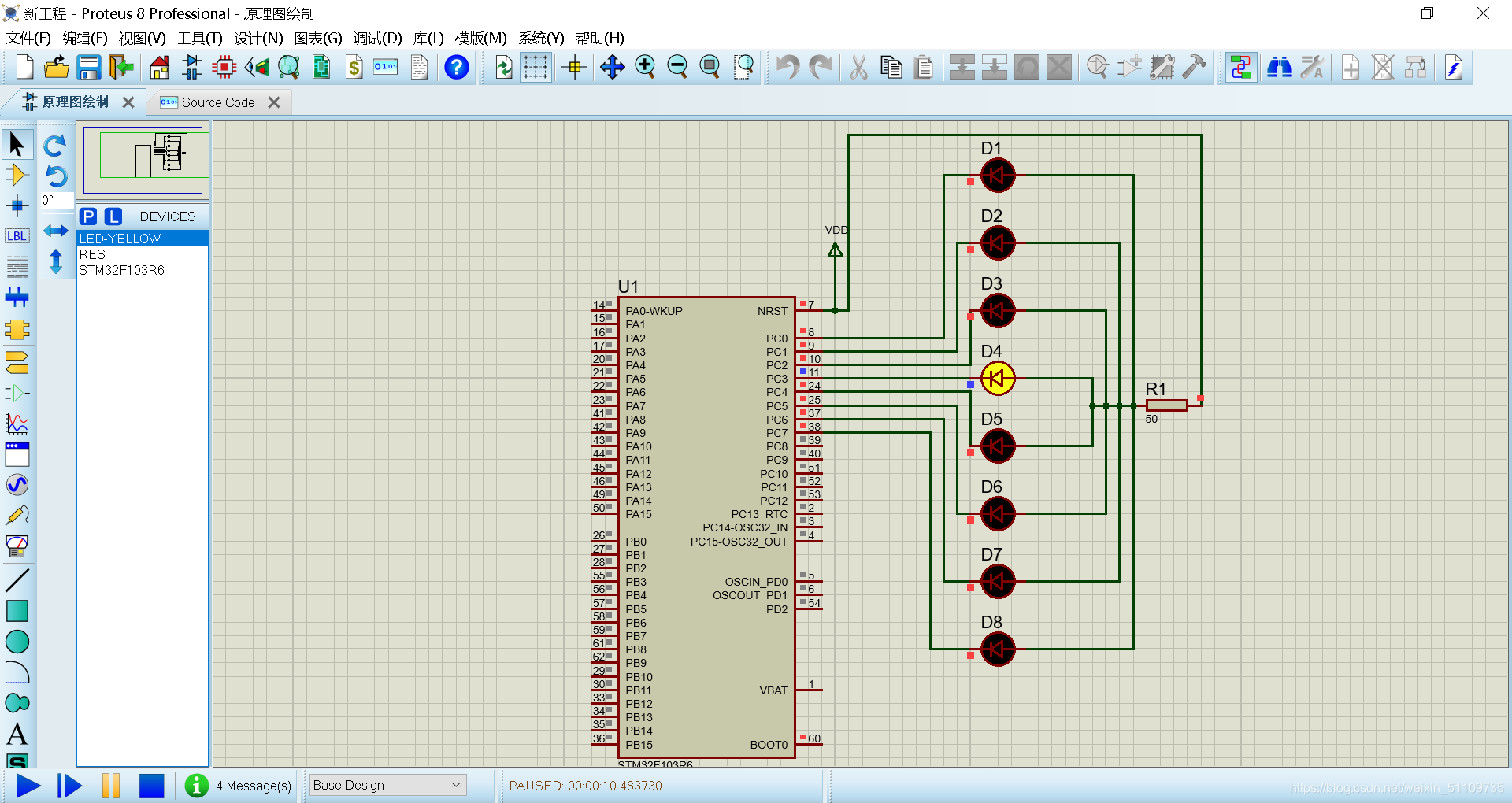Close the 原理图绘制 tab
Image resolution: width=1512 pixels, height=803 pixels.
click(128, 102)
